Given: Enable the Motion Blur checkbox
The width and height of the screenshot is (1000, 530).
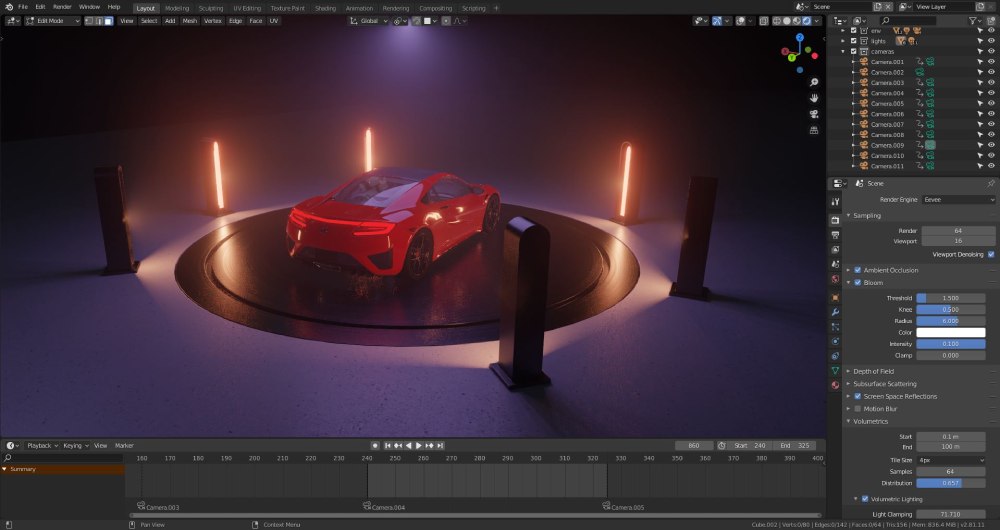Looking at the screenshot, I should coord(858,409).
